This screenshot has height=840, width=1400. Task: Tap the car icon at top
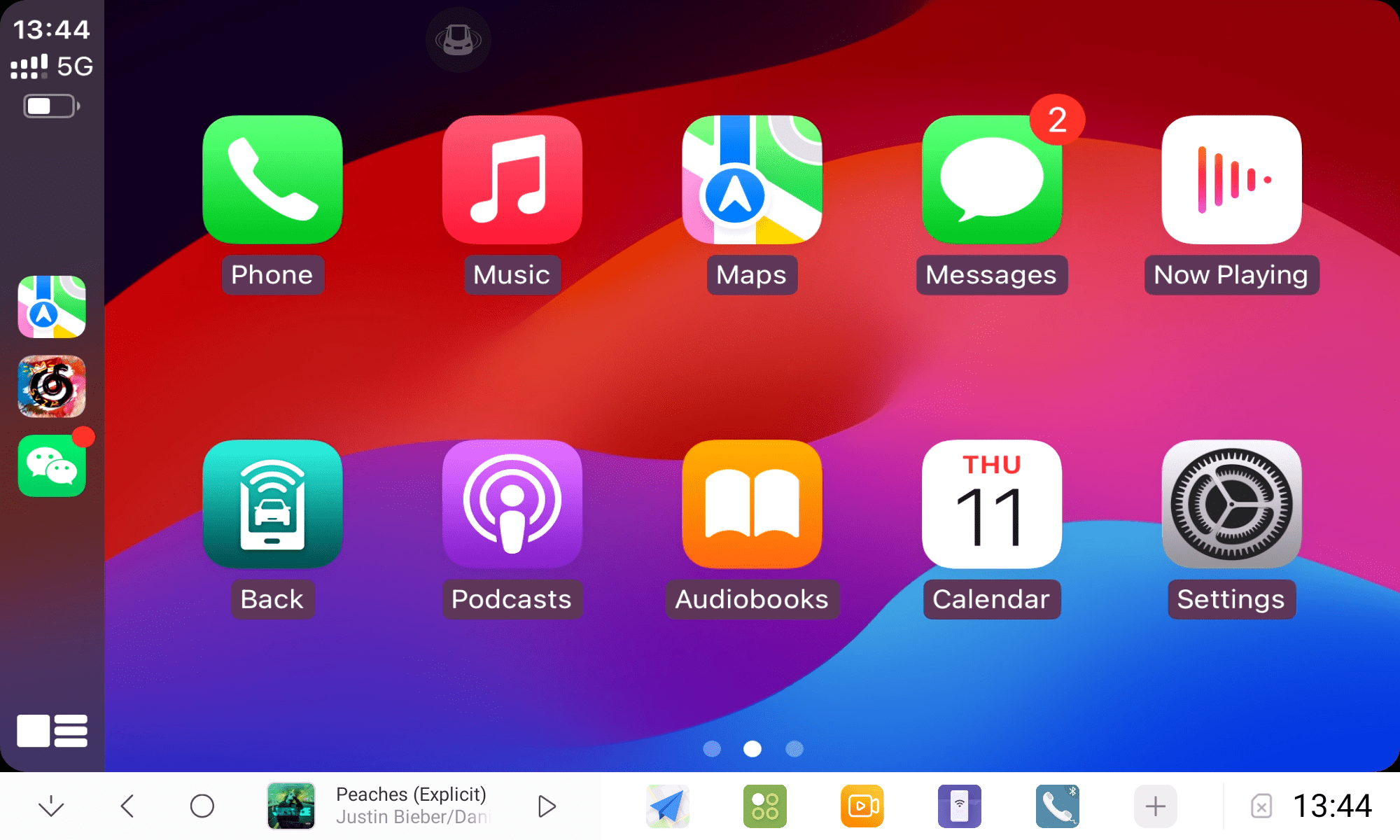pyautogui.click(x=458, y=40)
